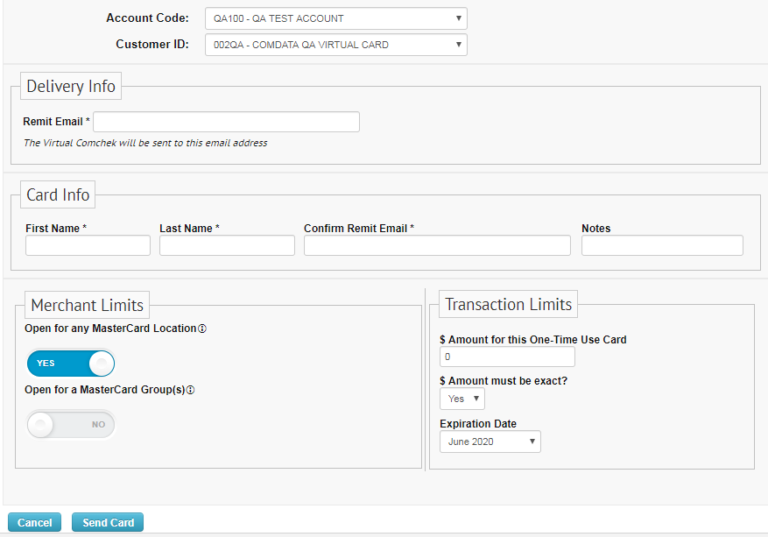Click the Transaction Limits section heading
This screenshot has width=768, height=537.
click(508, 304)
